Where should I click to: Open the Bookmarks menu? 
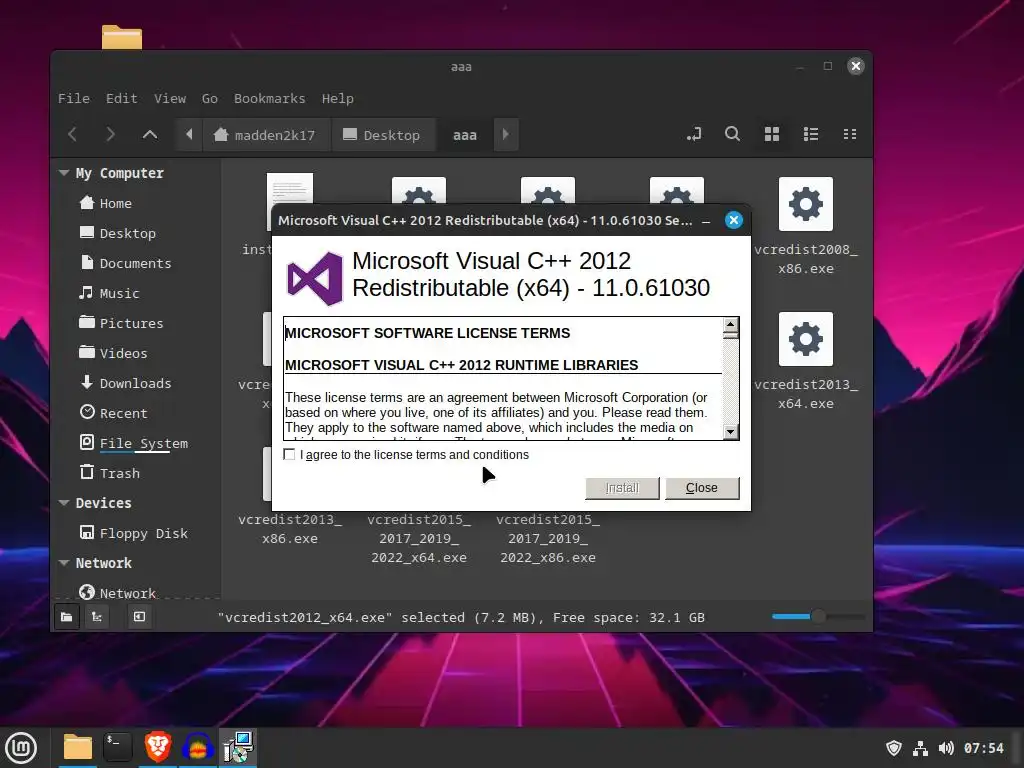click(x=270, y=99)
